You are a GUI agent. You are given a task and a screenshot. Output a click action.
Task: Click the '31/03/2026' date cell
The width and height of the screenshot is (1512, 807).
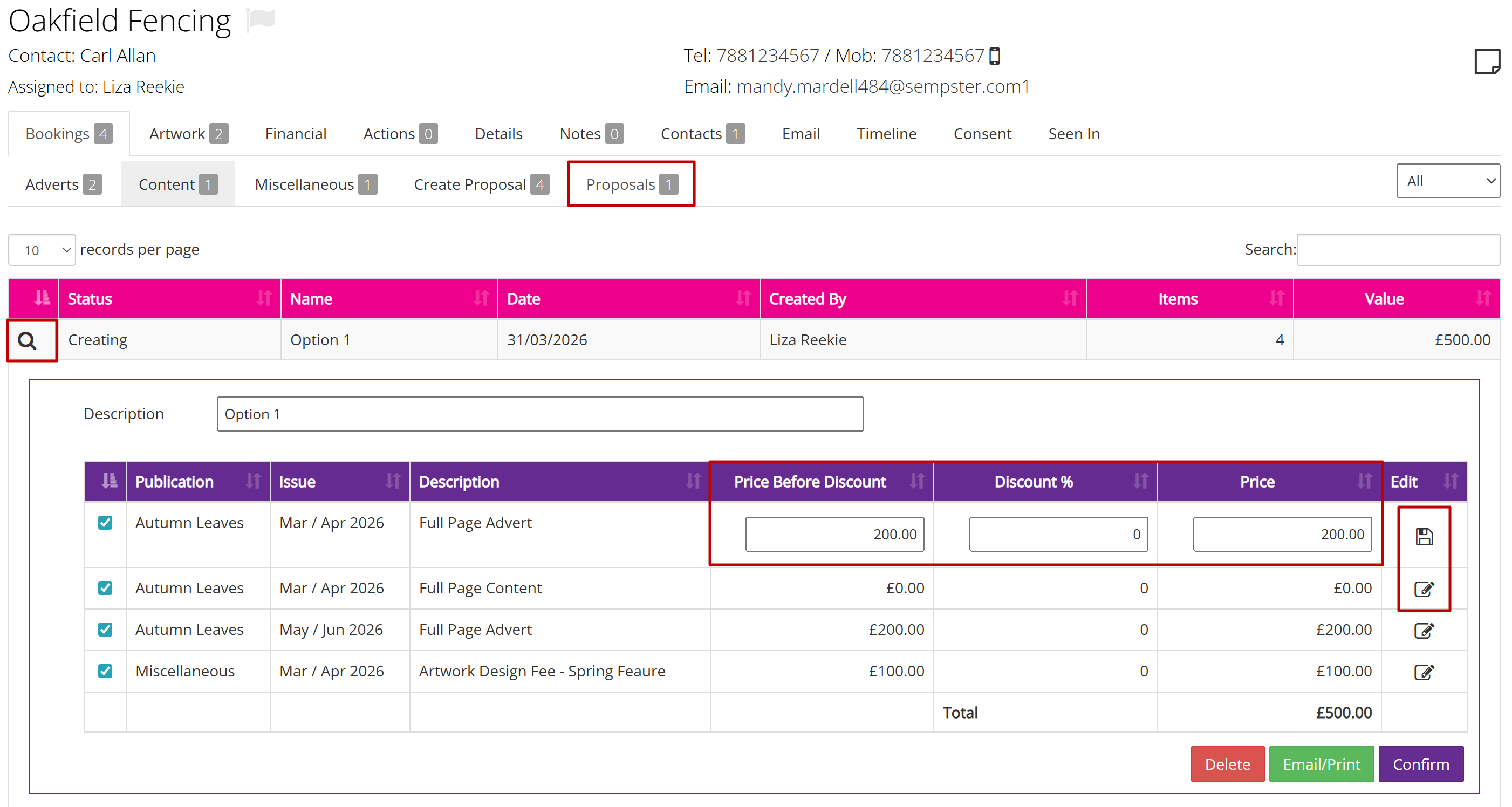628,340
